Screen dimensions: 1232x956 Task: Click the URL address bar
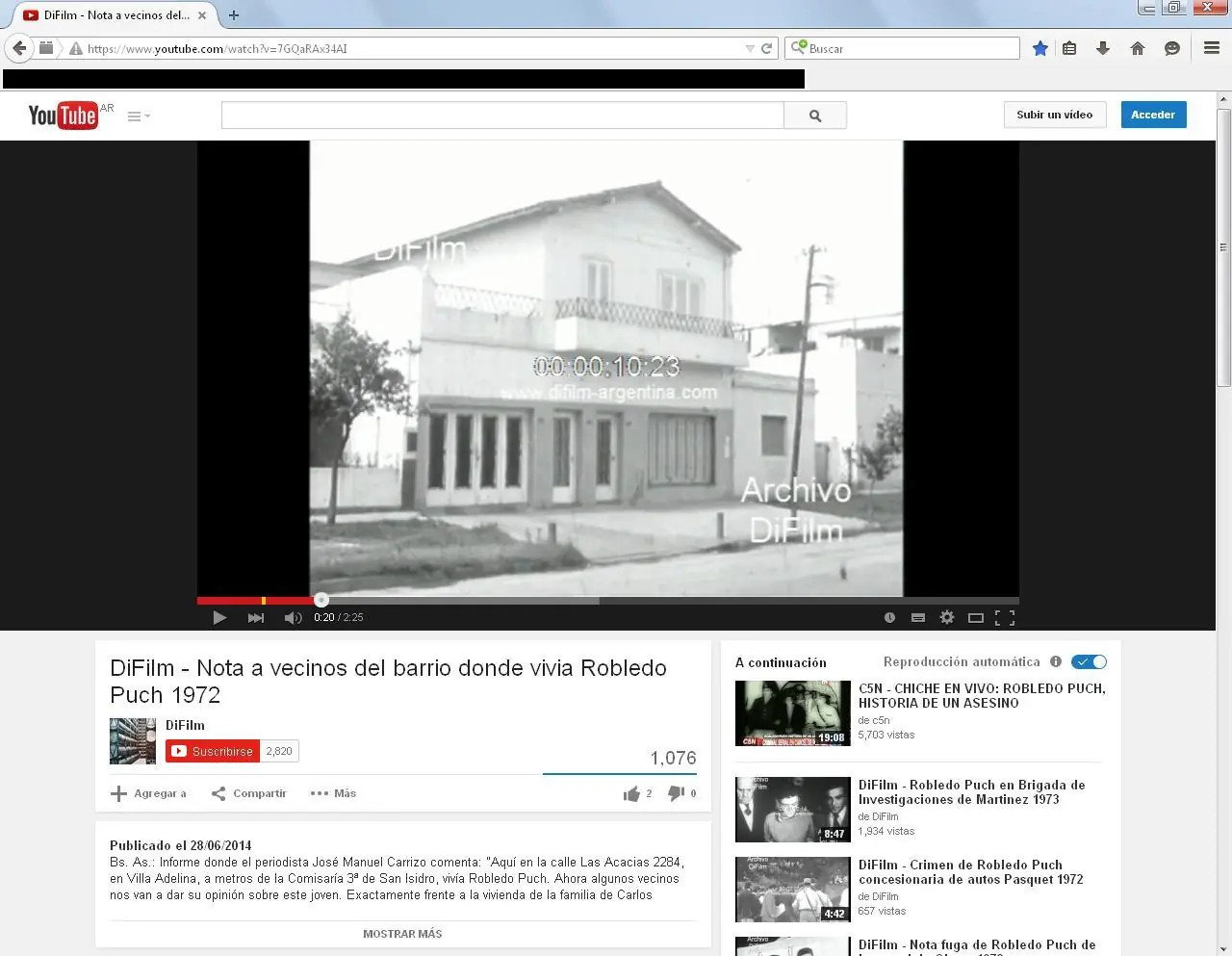414,48
